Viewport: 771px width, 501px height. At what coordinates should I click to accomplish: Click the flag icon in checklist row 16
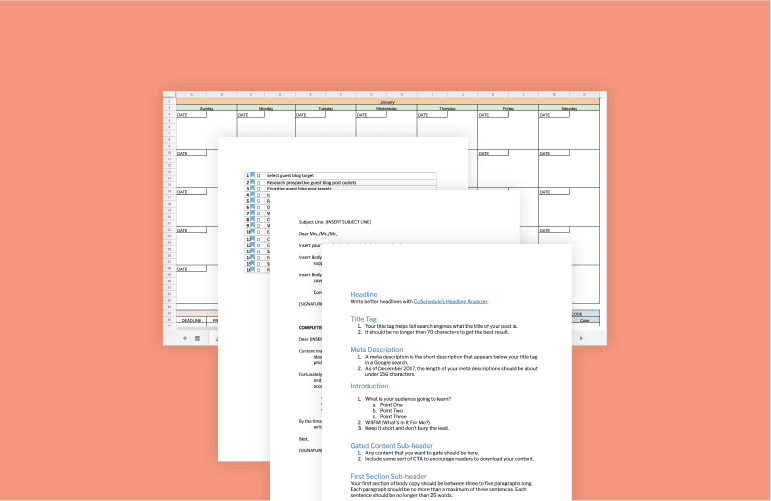tap(252, 270)
